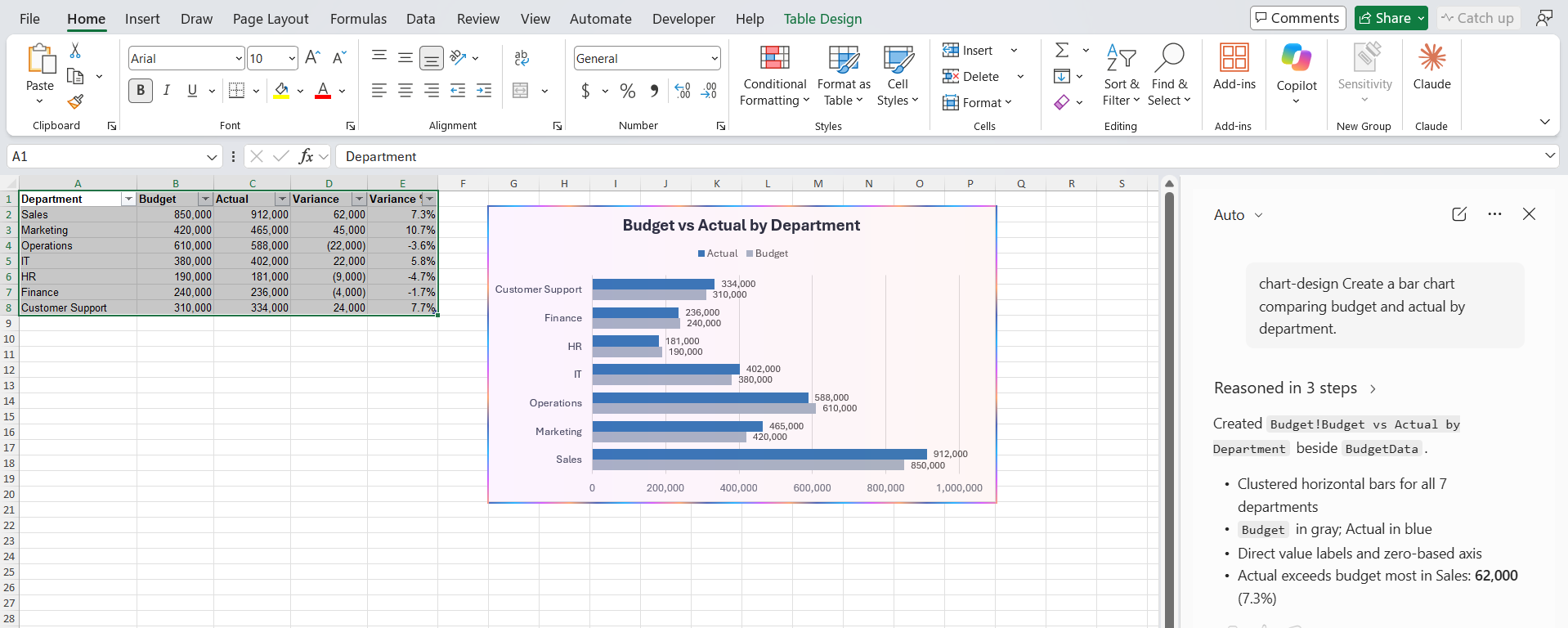
Task: Click the Increase Indent icon
Action: 484,91
